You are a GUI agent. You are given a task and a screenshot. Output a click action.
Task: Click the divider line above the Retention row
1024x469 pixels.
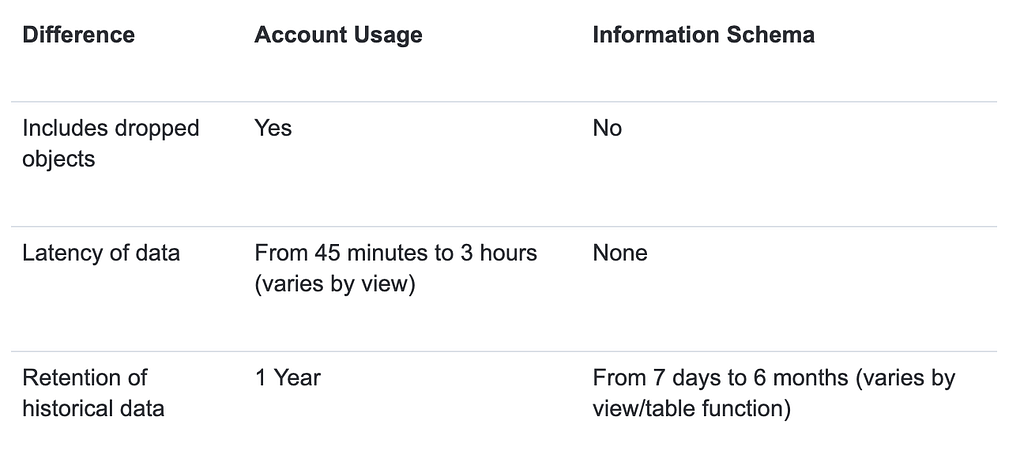[504, 351]
